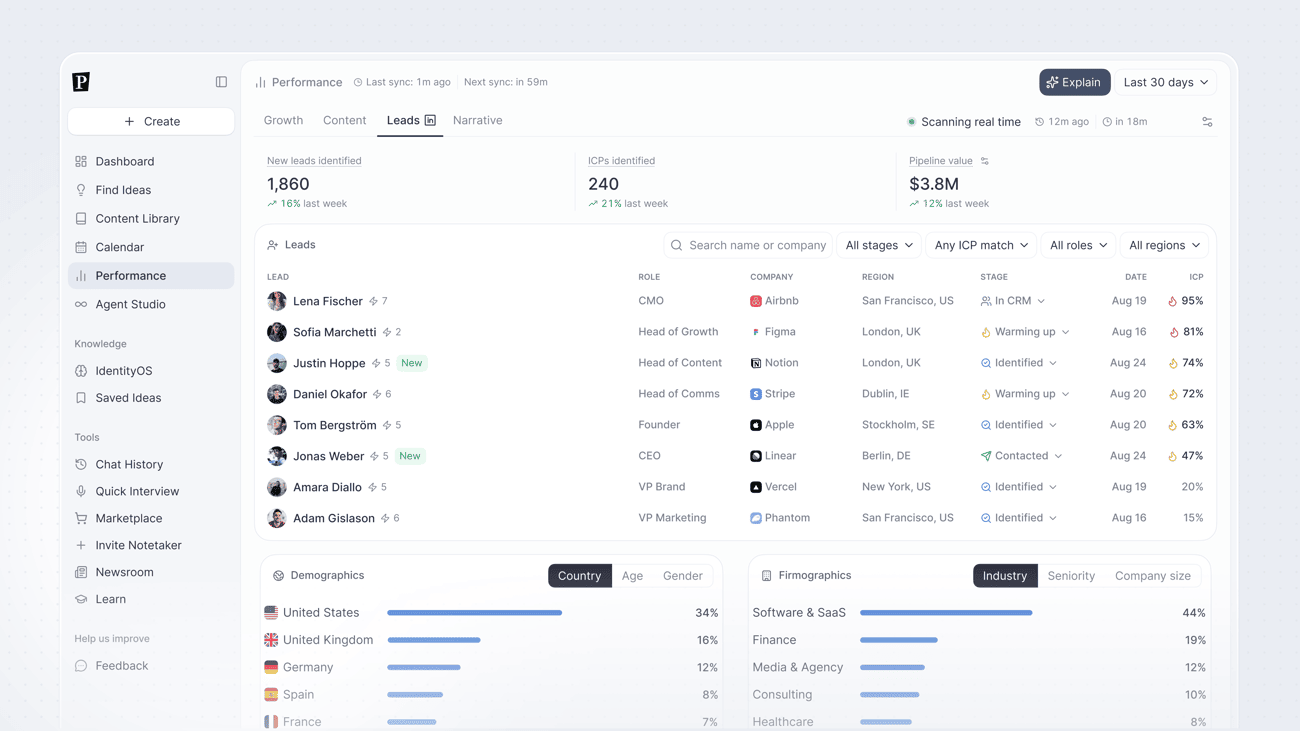Click the Create button
The height and width of the screenshot is (731, 1300).
(x=151, y=121)
